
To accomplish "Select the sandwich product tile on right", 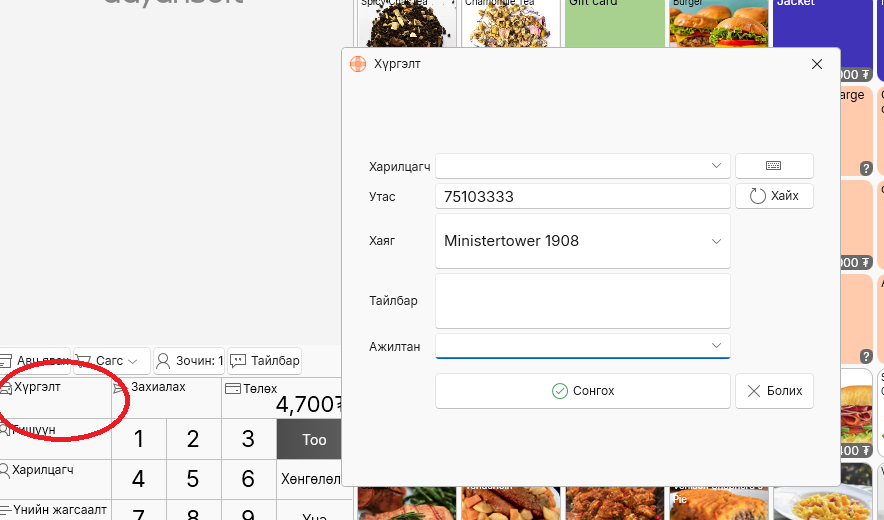I will click(x=856, y=413).
